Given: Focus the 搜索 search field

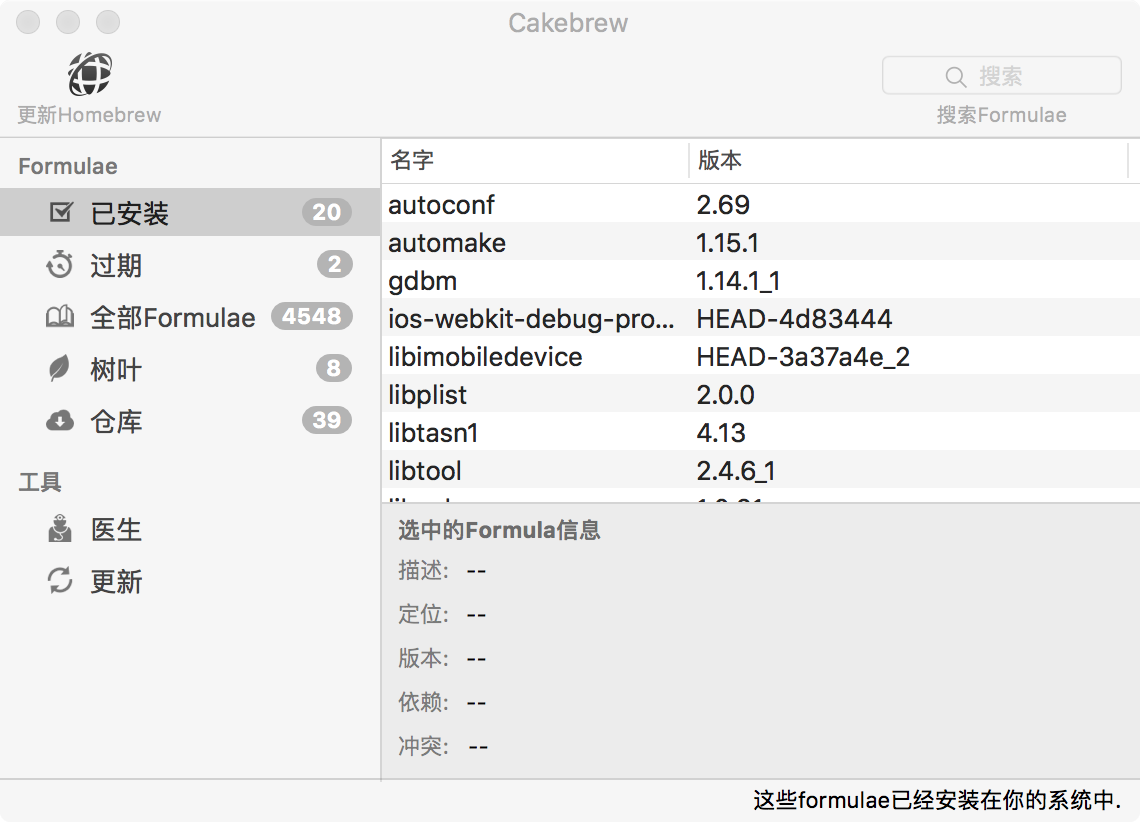Looking at the screenshot, I should point(1001,76).
